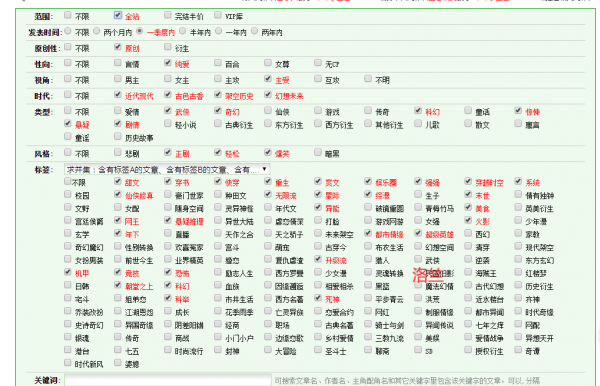
Task: Uncheck the 甜文 tag checkbox
Action: click(x=118, y=181)
